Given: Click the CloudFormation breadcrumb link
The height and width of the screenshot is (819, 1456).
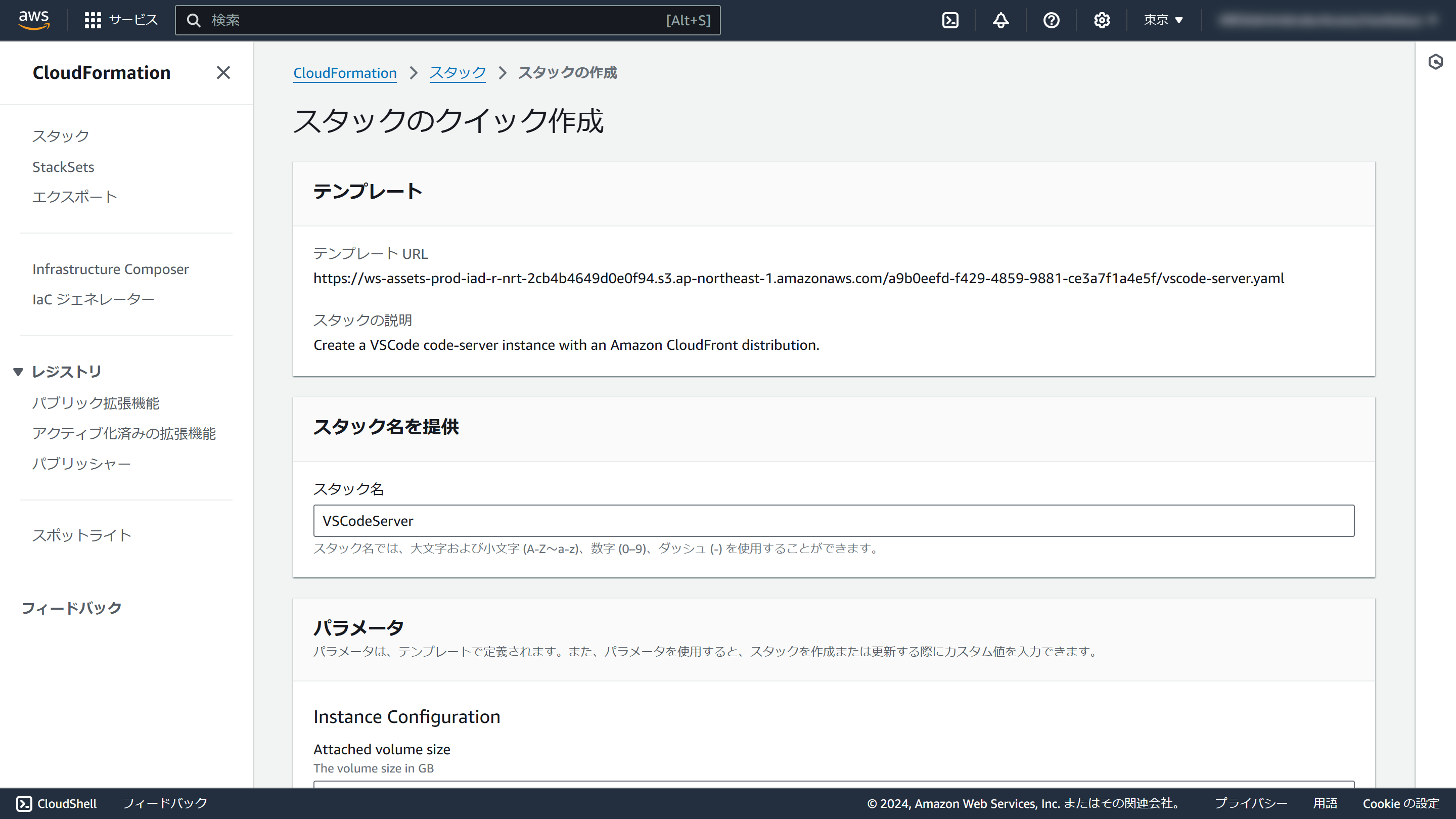Looking at the screenshot, I should tap(345, 73).
